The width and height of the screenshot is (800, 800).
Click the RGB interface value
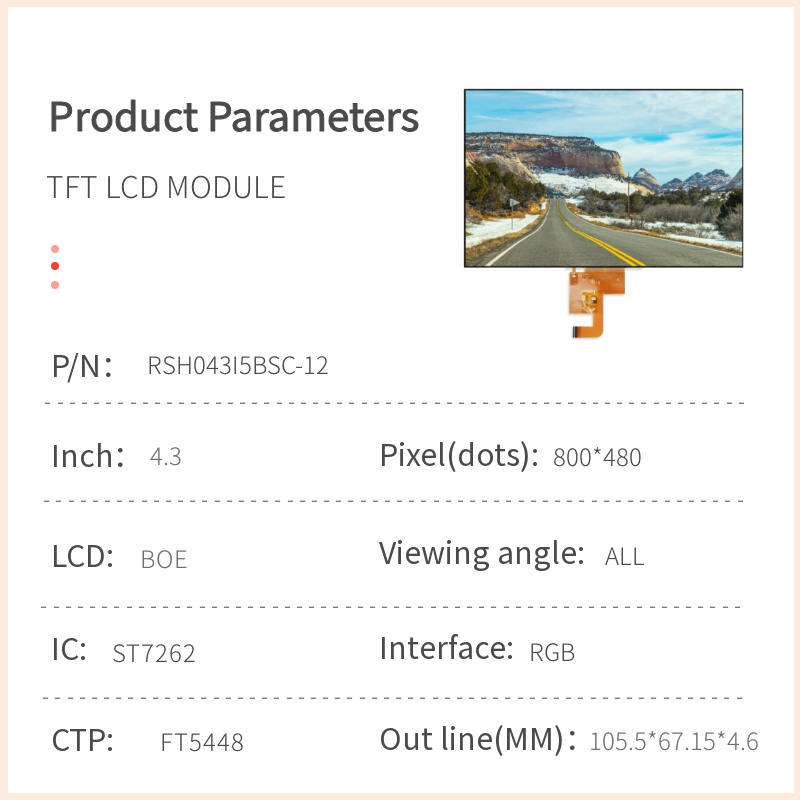[552, 653]
